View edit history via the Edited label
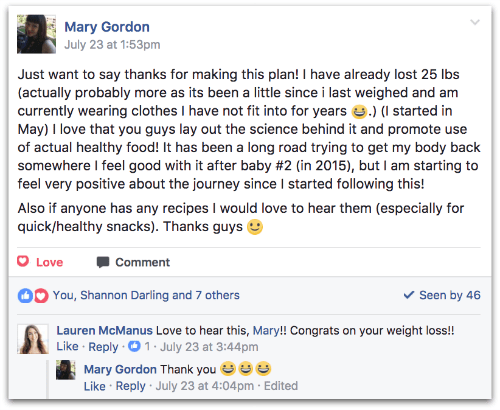The height and width of the screenshot is (410, 500). (x=281, y=386)
